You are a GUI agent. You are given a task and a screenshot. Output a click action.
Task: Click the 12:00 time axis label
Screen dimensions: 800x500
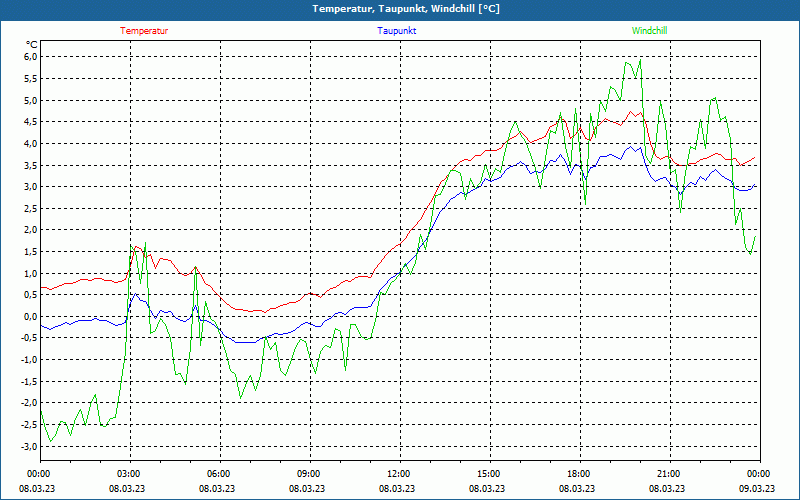(x=400, y=474)
